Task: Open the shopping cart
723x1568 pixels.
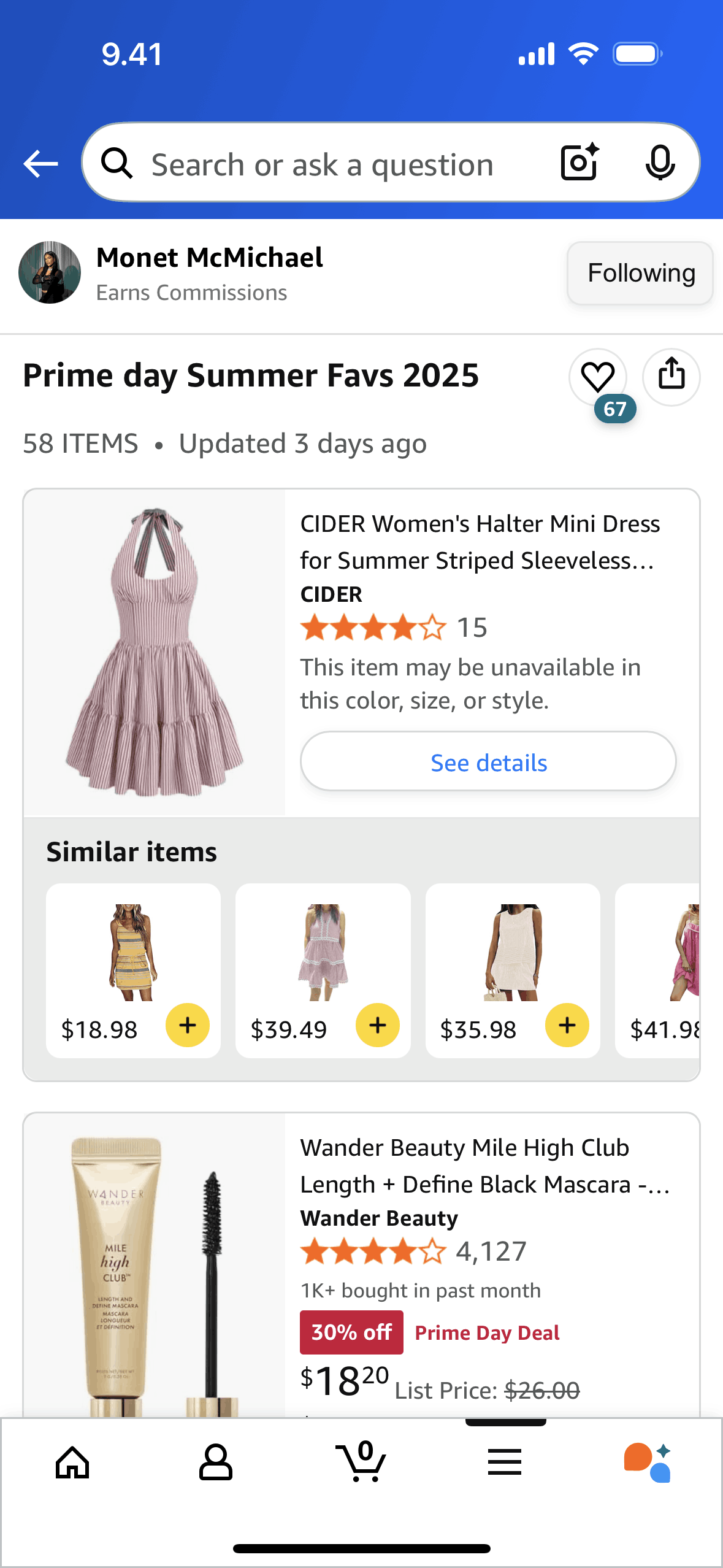Action: coord(361,1462)
